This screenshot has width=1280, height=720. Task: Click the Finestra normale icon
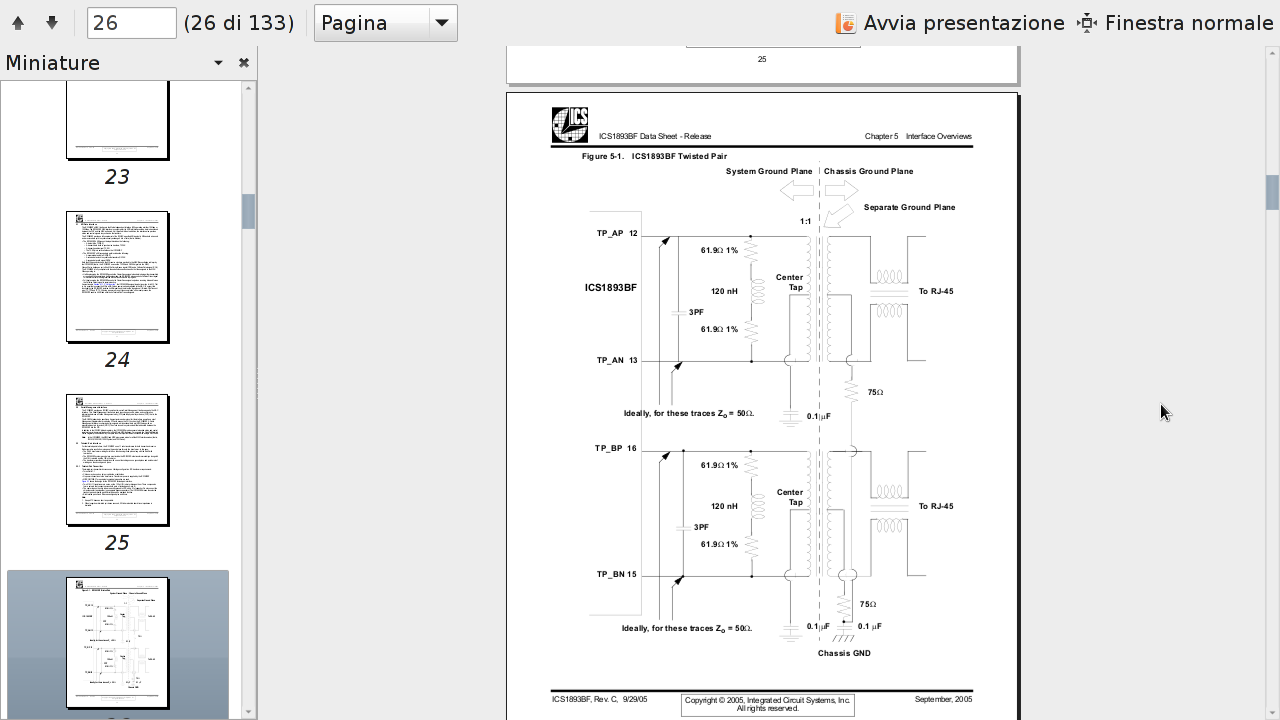point(1087,23)
